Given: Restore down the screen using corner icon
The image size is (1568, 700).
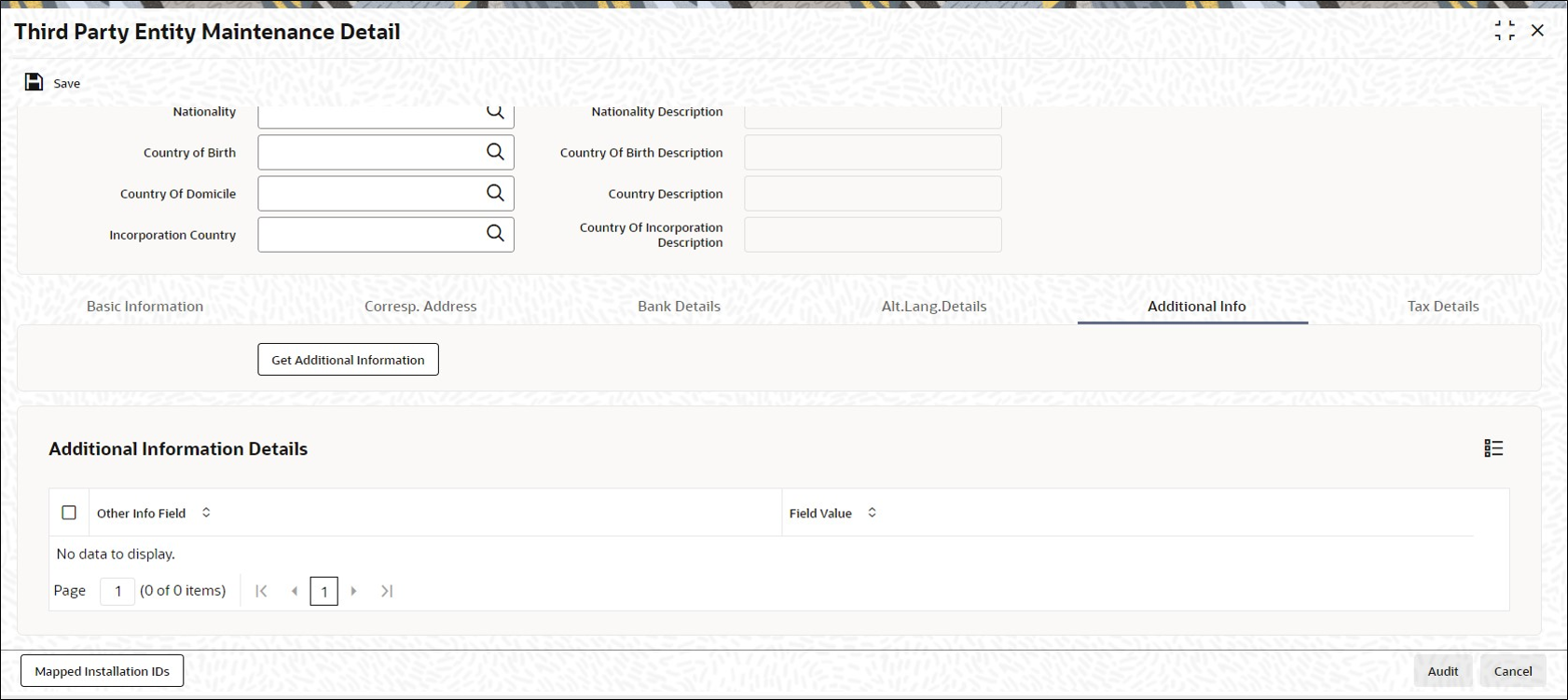Looking at the screenshot, I should coord(1505,31).
